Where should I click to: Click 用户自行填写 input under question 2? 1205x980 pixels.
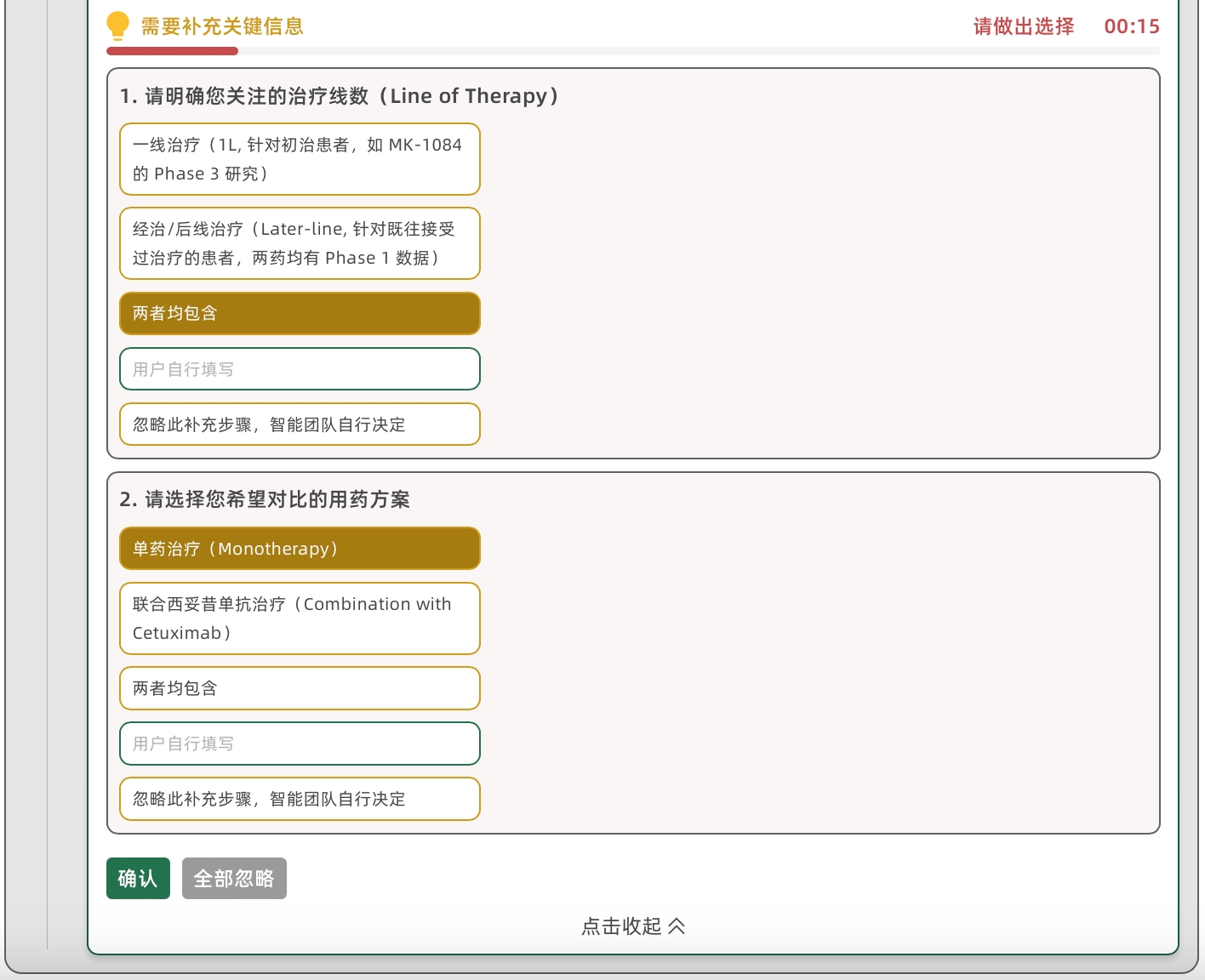300,744
